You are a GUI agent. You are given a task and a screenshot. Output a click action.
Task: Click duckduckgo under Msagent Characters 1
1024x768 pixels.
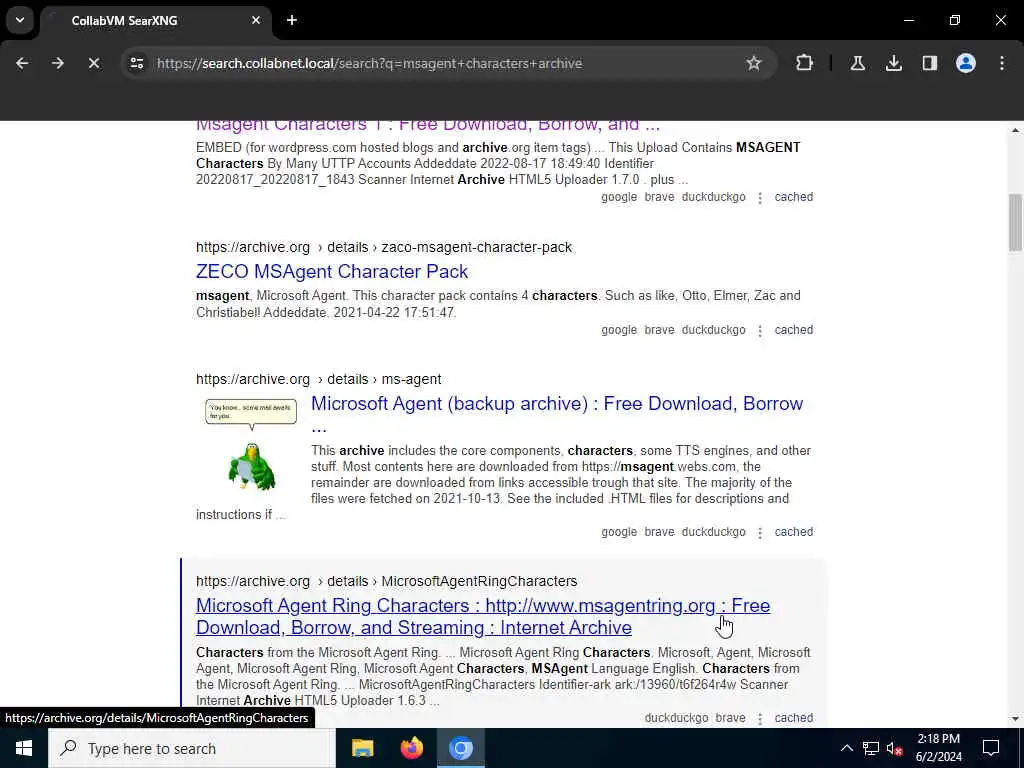(x=713, y=197)
